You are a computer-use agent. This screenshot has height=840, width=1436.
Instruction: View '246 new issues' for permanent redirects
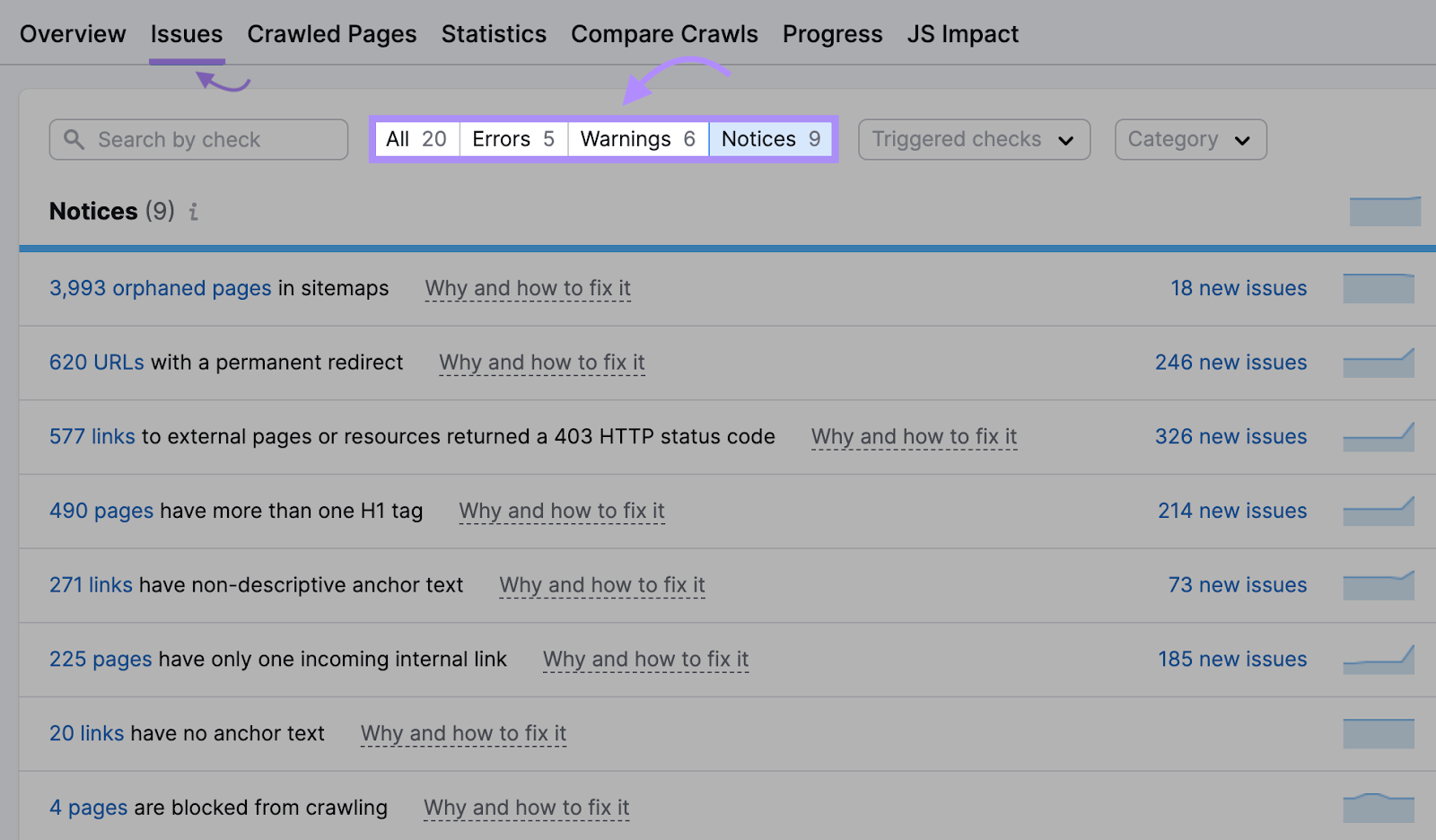click(1230, 363)
